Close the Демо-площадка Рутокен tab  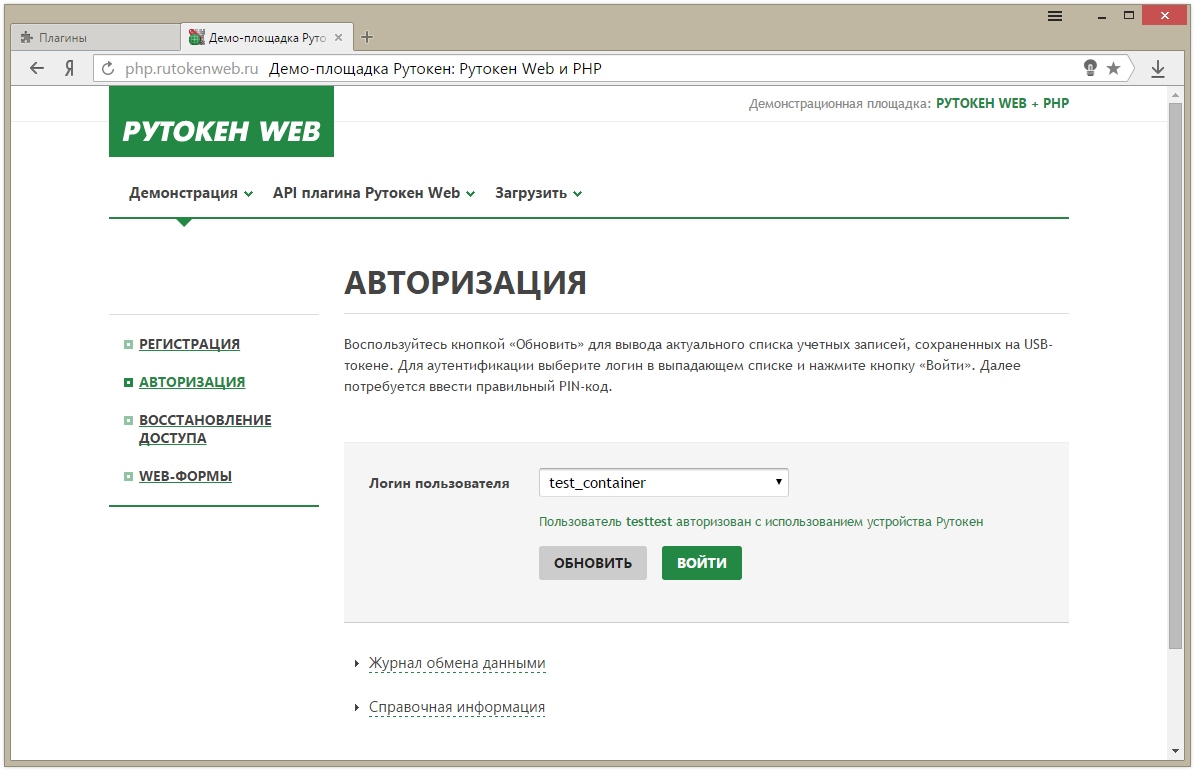coord(338,38)
